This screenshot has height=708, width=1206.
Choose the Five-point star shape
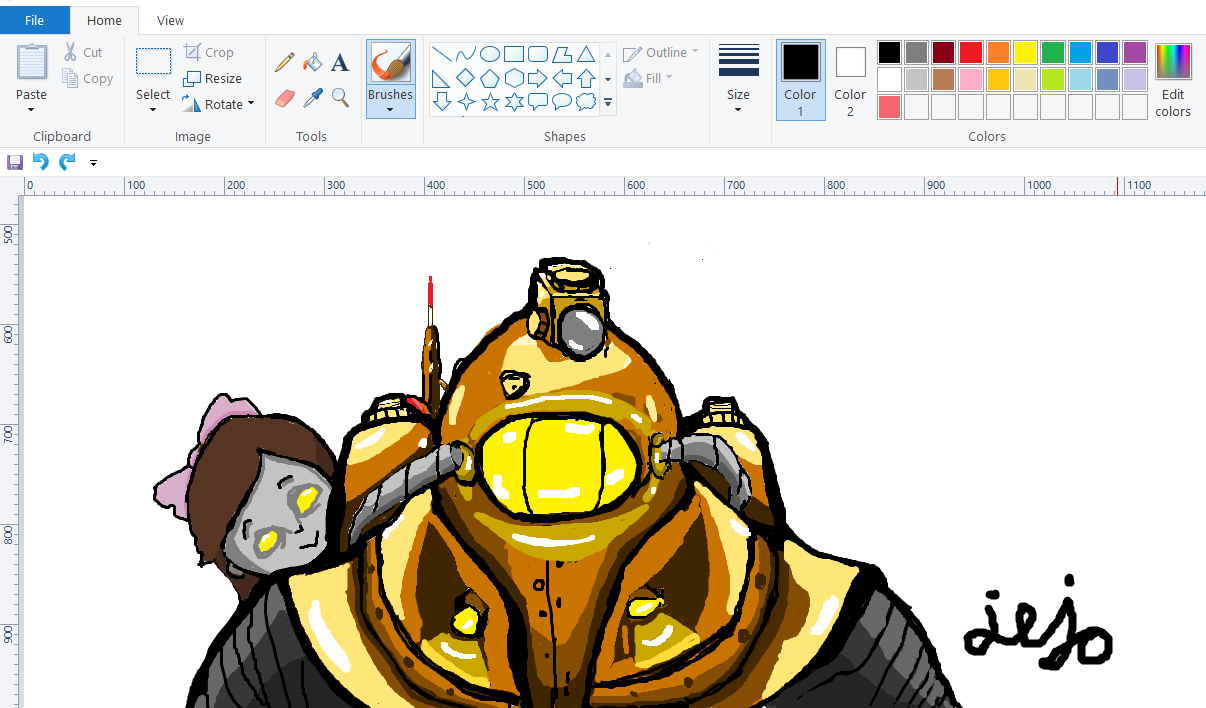(x=490, y=101)
